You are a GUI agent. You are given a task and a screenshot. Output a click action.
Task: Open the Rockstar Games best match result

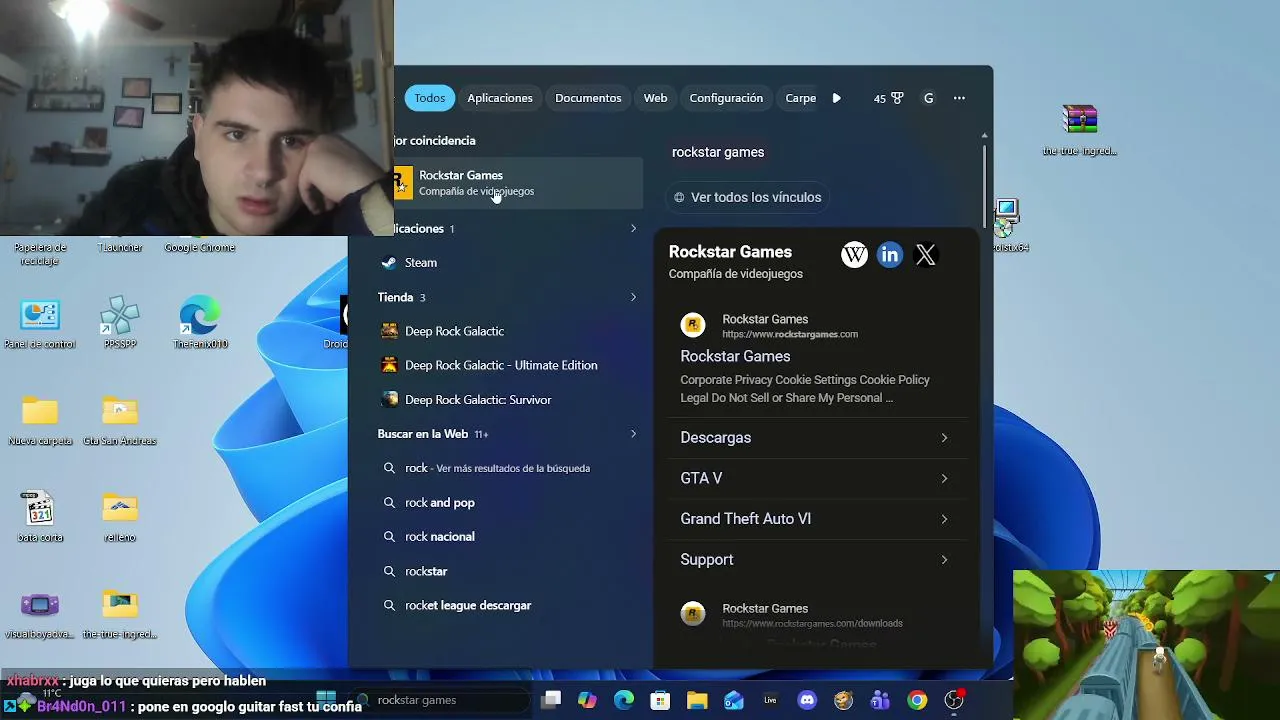click(518, 183)
